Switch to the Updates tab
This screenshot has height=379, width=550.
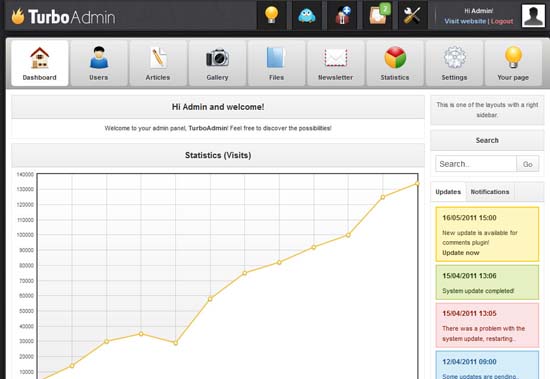click(448, 192)
